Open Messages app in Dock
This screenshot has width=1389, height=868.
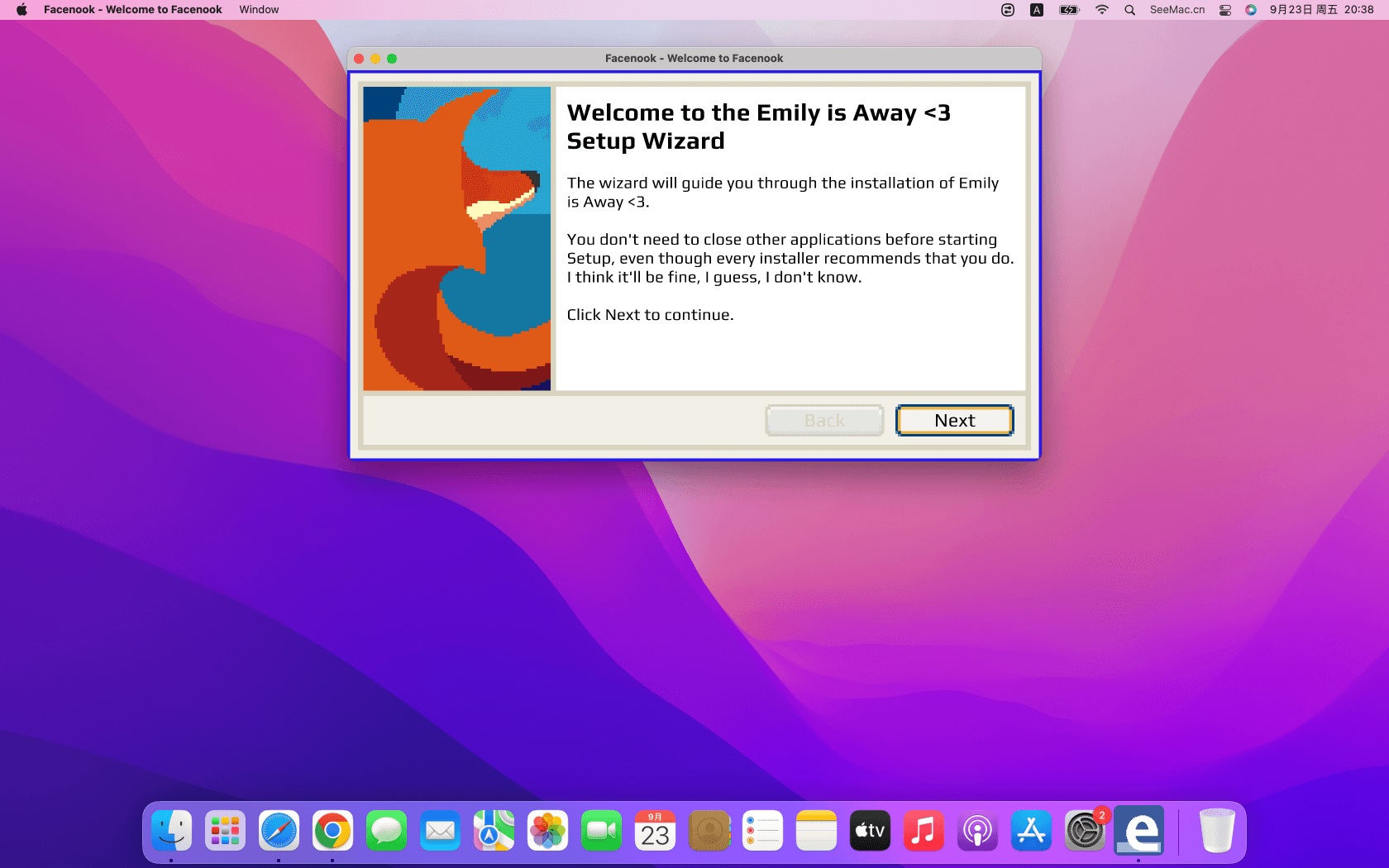[x=386, y=831]
